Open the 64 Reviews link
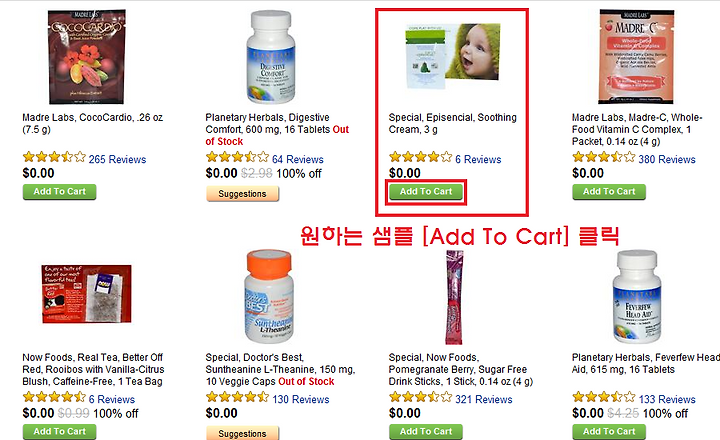 [x=298, y=159]
